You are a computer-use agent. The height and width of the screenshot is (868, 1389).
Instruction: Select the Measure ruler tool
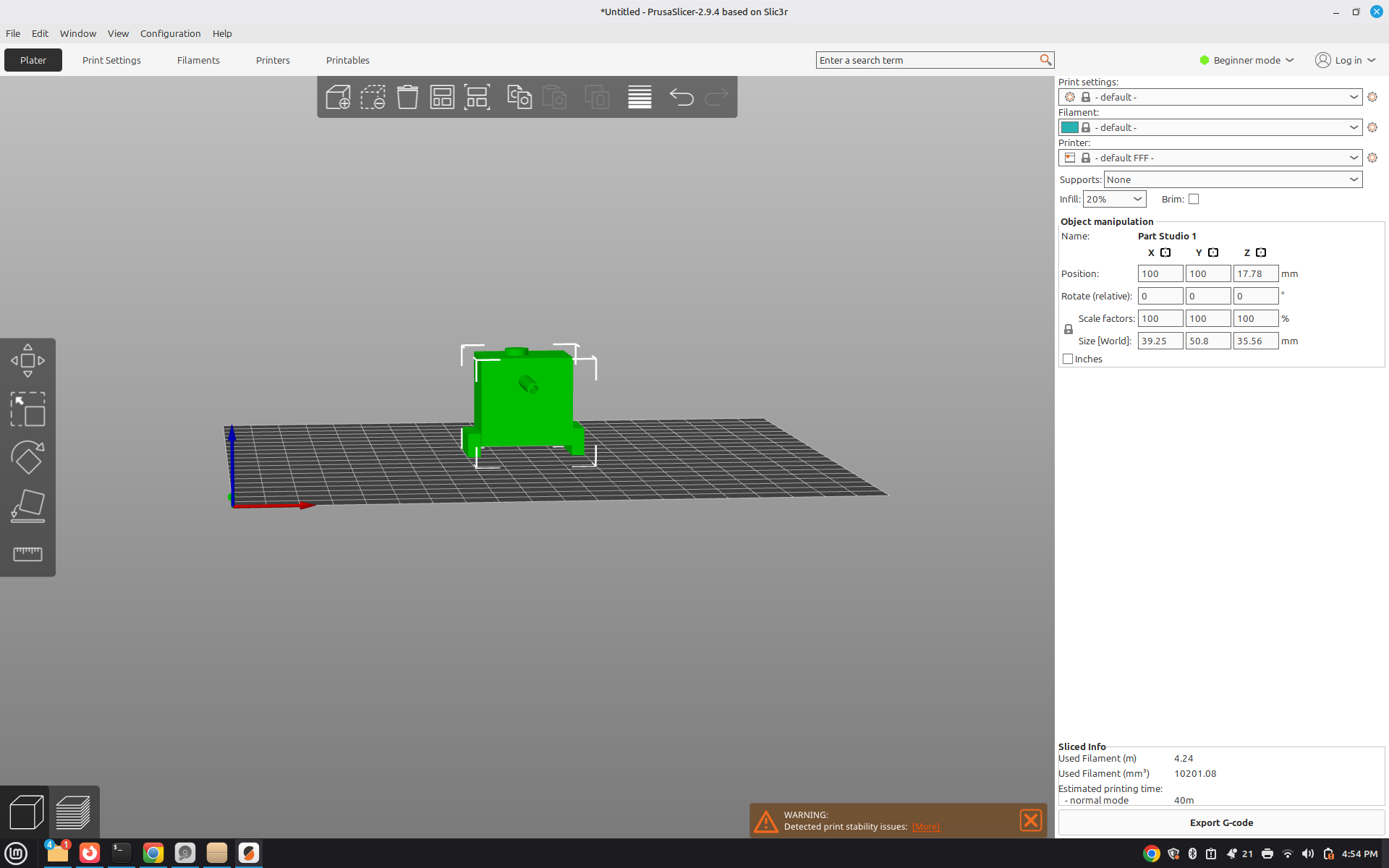pos(27,554)
